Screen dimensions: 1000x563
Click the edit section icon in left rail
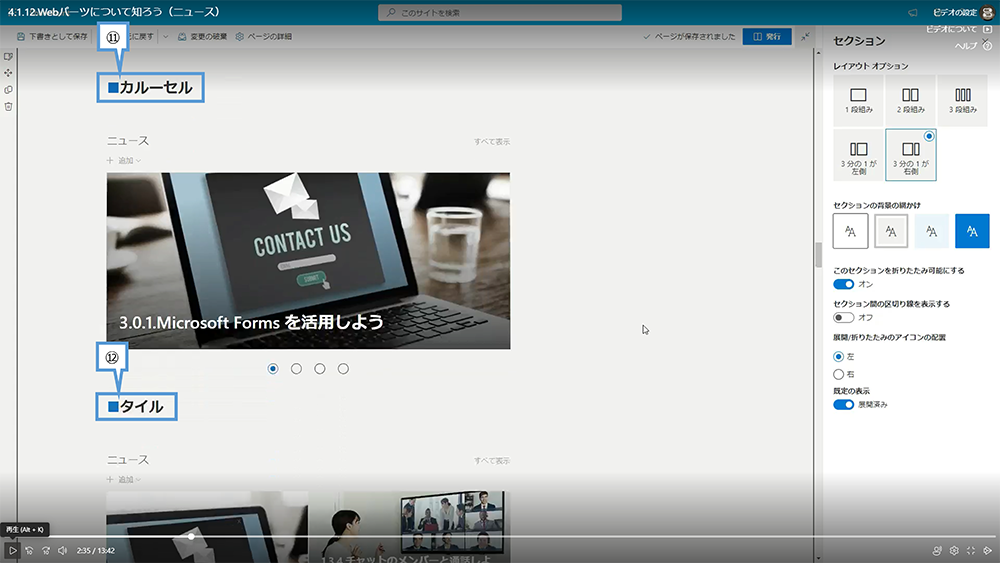click(8, 57)
